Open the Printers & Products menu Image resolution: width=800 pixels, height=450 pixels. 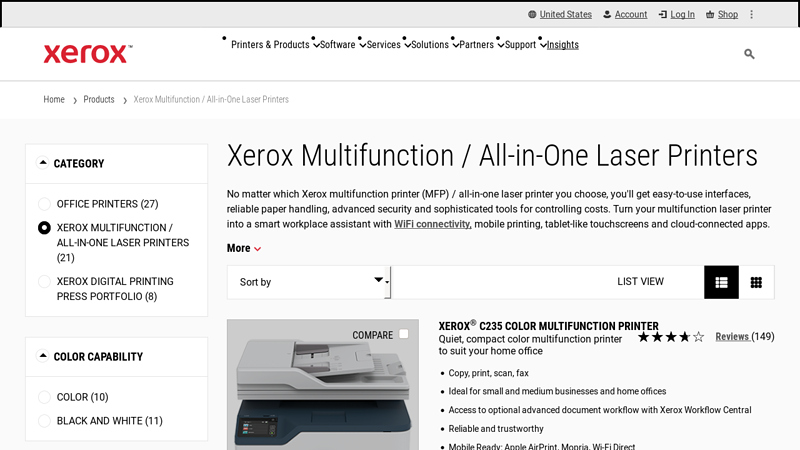pos(270,45)
